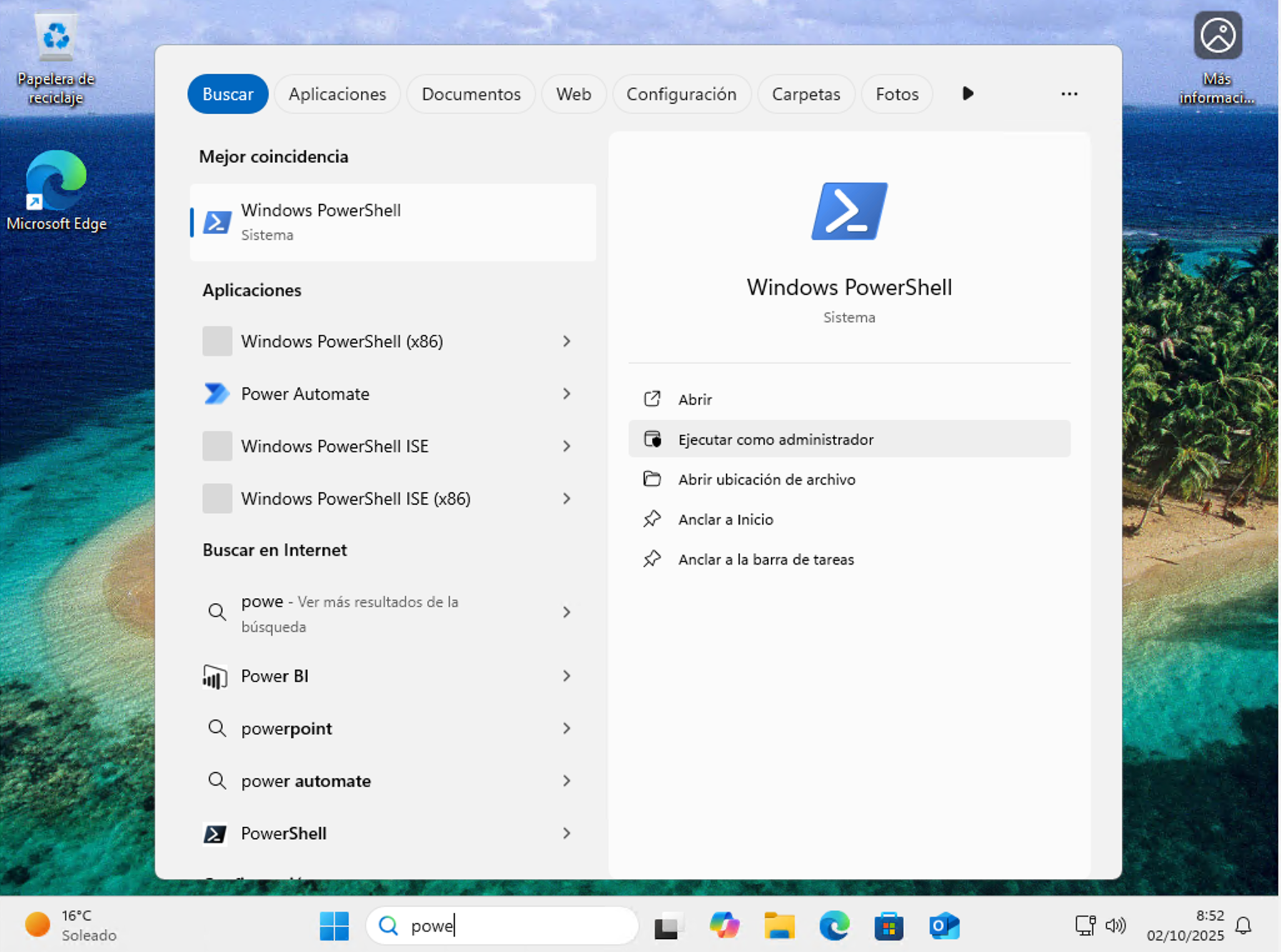Open Microsoft Store from the taskbar
The image size is (1281, 952).
tap(889, 925)
